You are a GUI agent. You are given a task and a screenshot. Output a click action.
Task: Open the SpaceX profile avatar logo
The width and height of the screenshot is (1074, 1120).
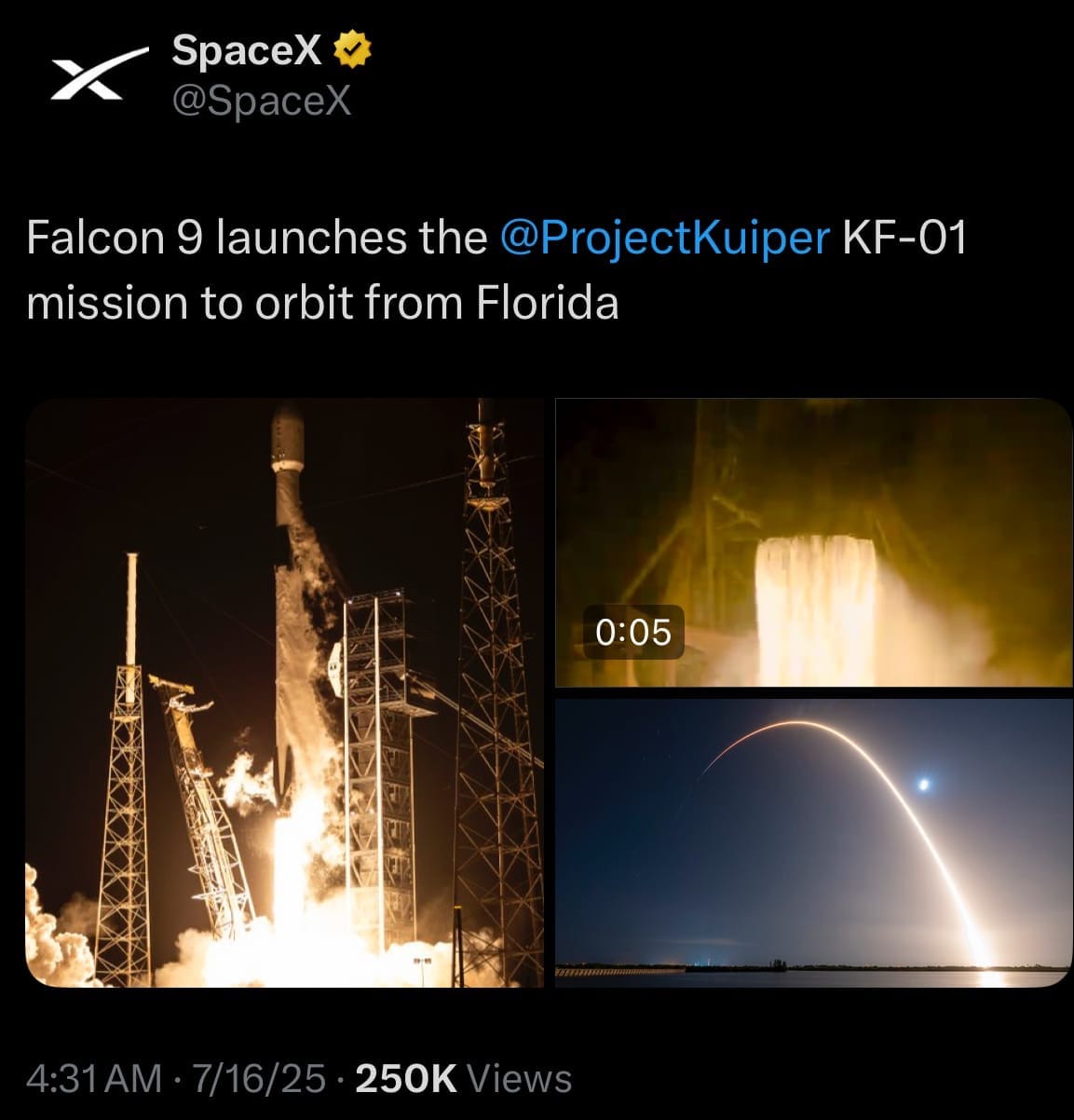click(x=98, y=75)
